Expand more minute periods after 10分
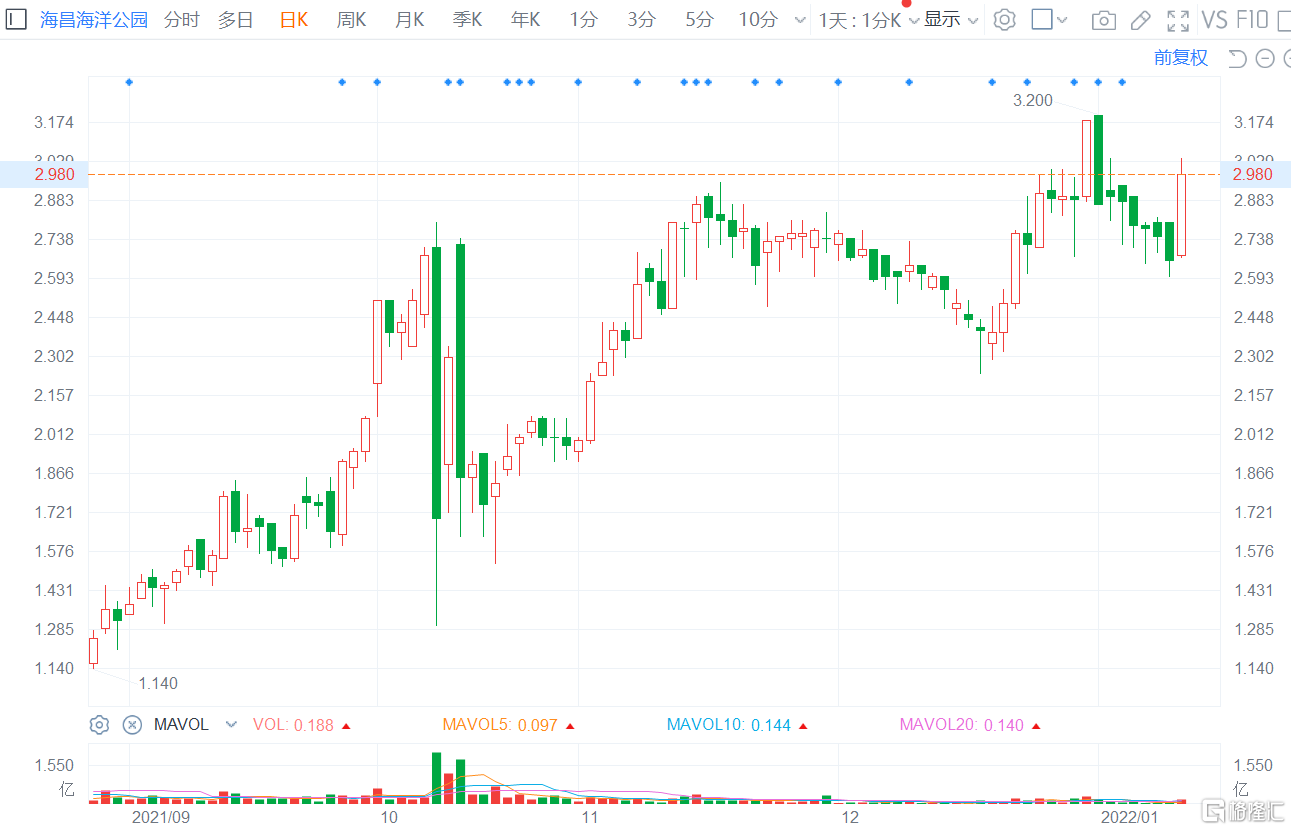This screenshot has height=830, width=1291. [x=798, y=20]
